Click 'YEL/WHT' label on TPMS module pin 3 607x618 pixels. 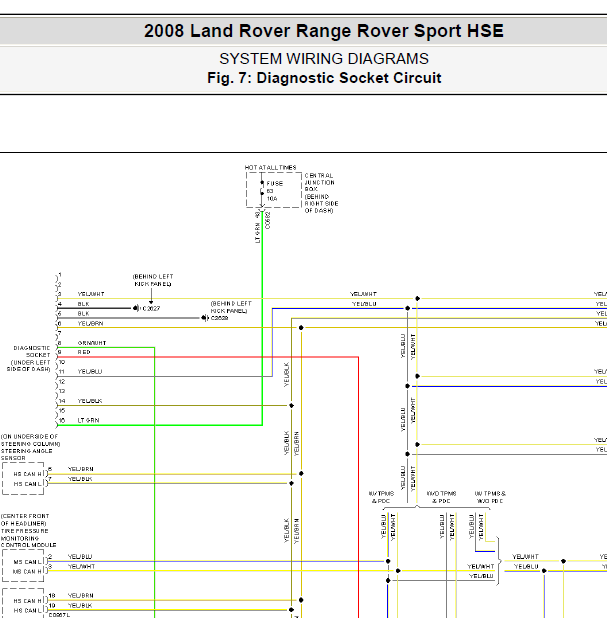(x=82, y=566)
